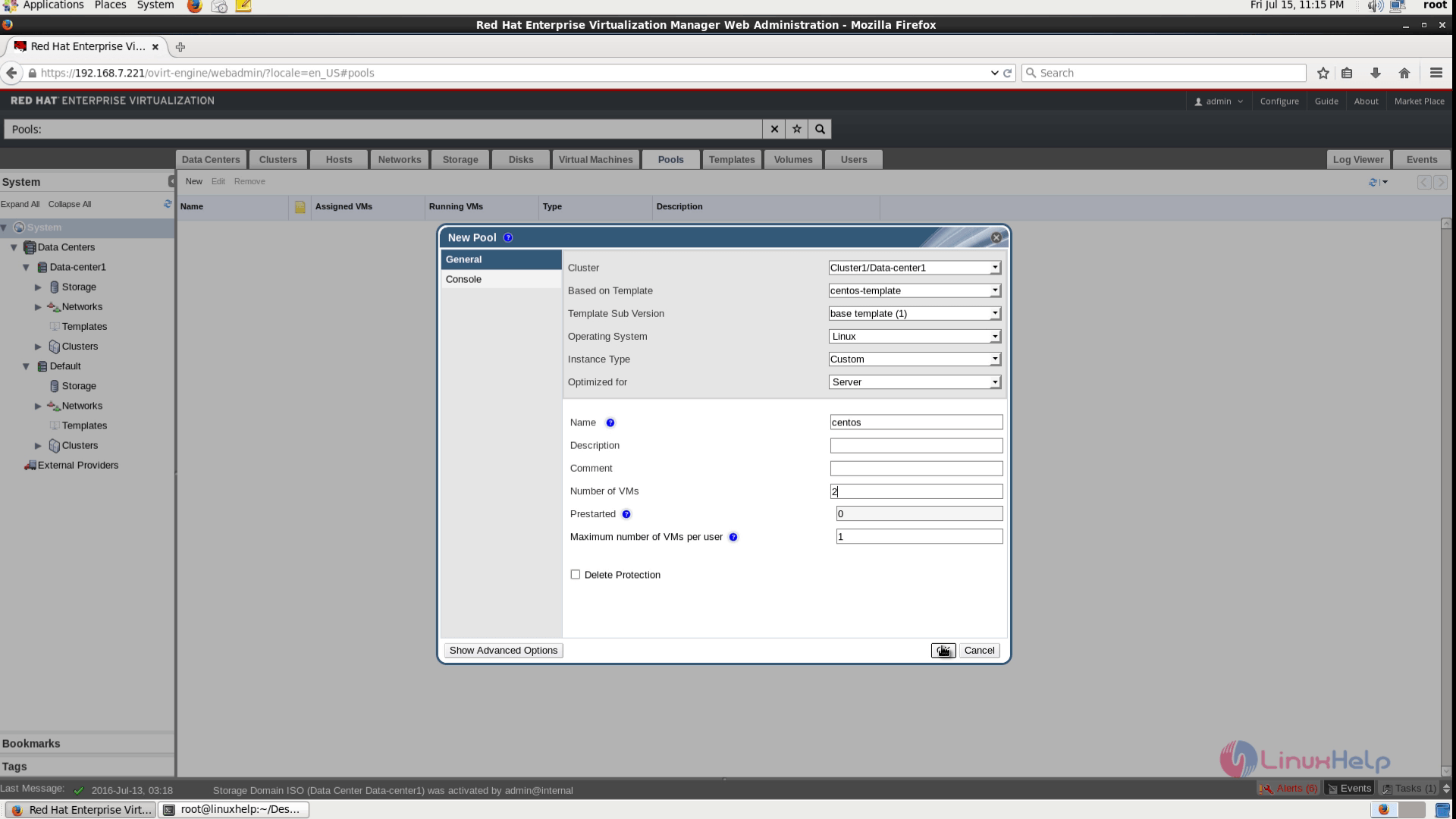Open Firefox downloads arrow icon
The image size is (1456, 819).
point(1376,73)
